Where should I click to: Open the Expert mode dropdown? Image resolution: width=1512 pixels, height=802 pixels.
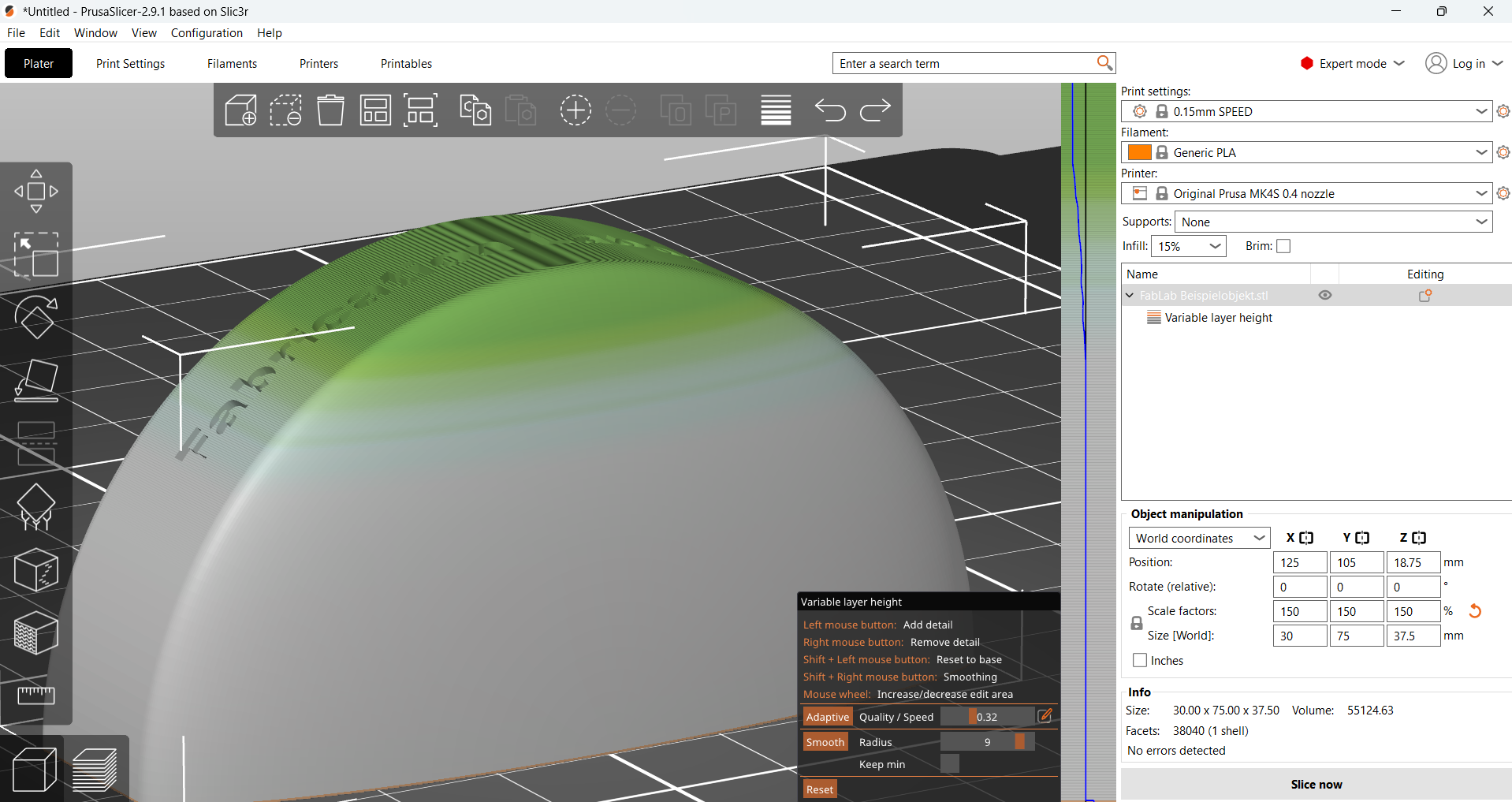tap(1353, 64)
